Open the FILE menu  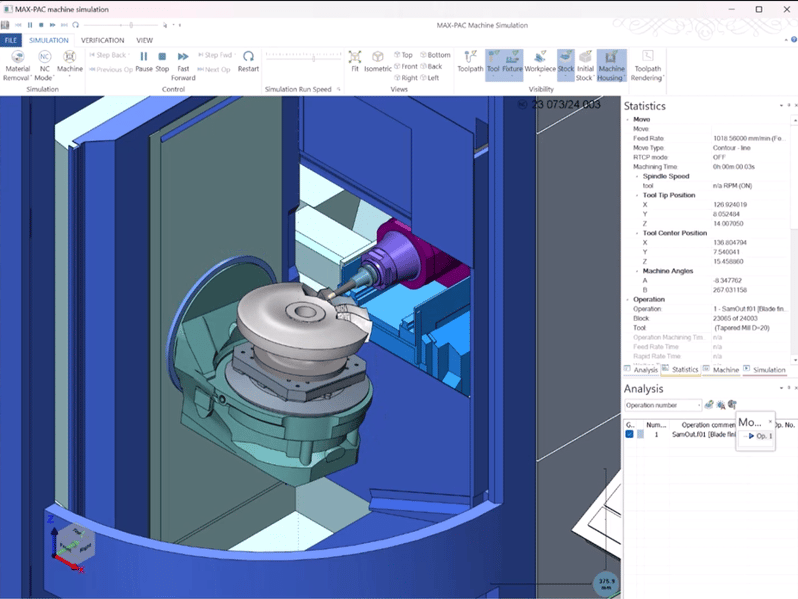(11, 40)
